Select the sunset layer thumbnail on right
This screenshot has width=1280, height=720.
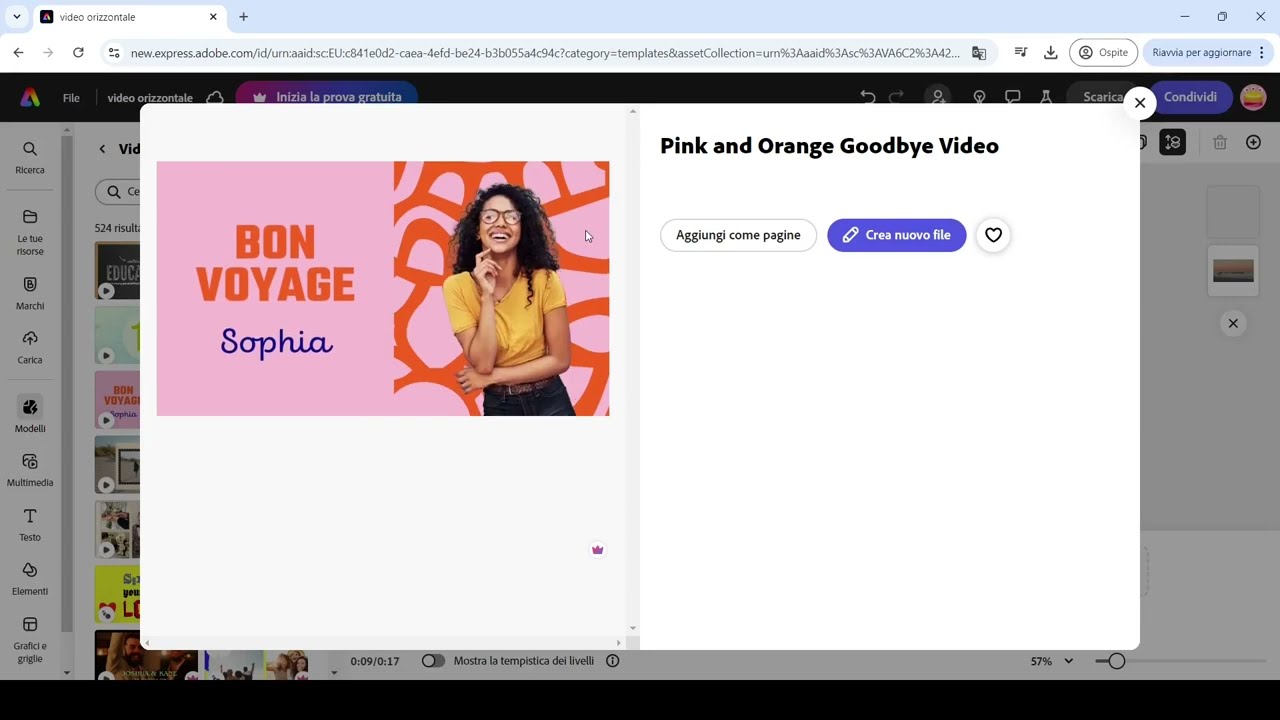pos(1233,270)
